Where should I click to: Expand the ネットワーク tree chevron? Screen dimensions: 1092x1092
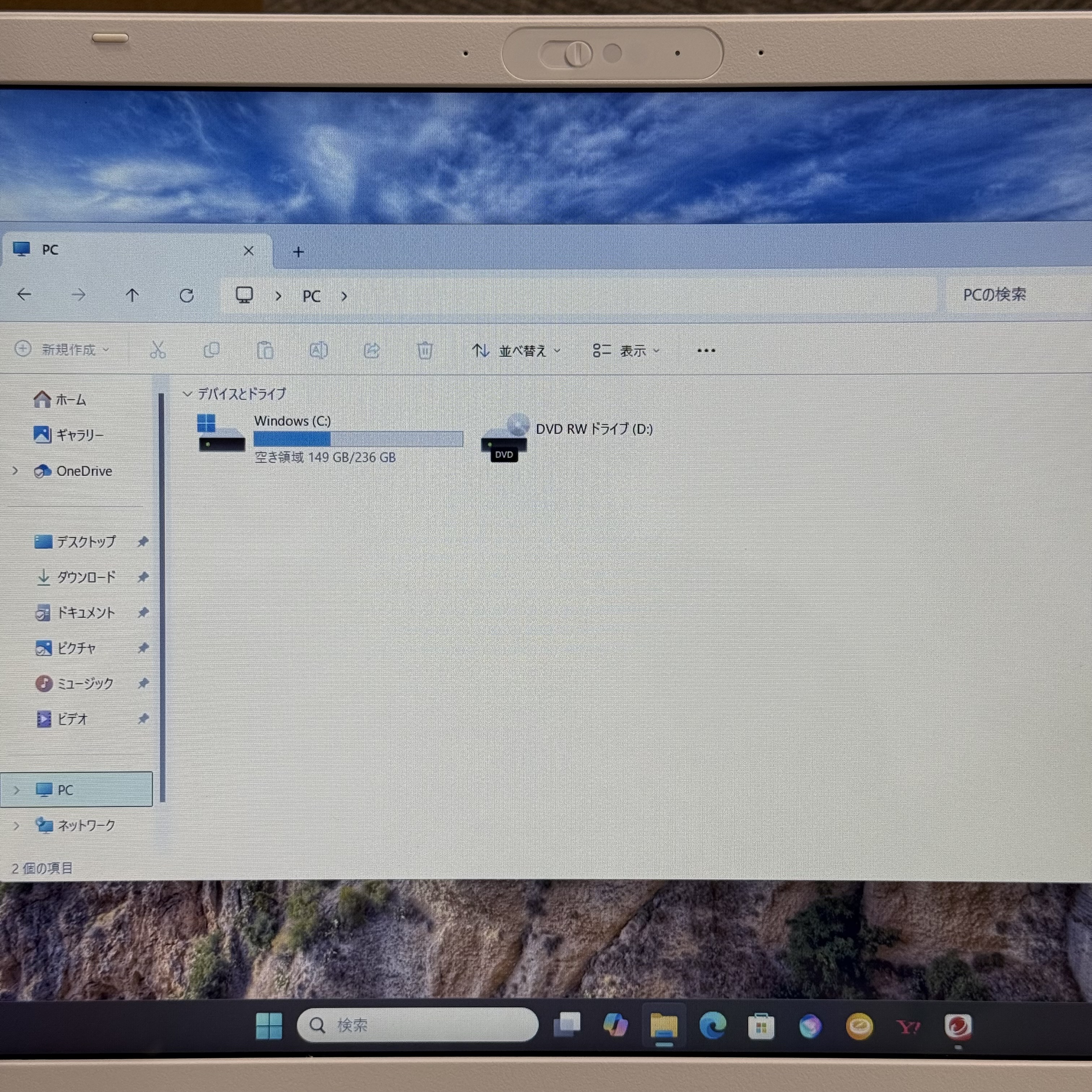[16, 826]
